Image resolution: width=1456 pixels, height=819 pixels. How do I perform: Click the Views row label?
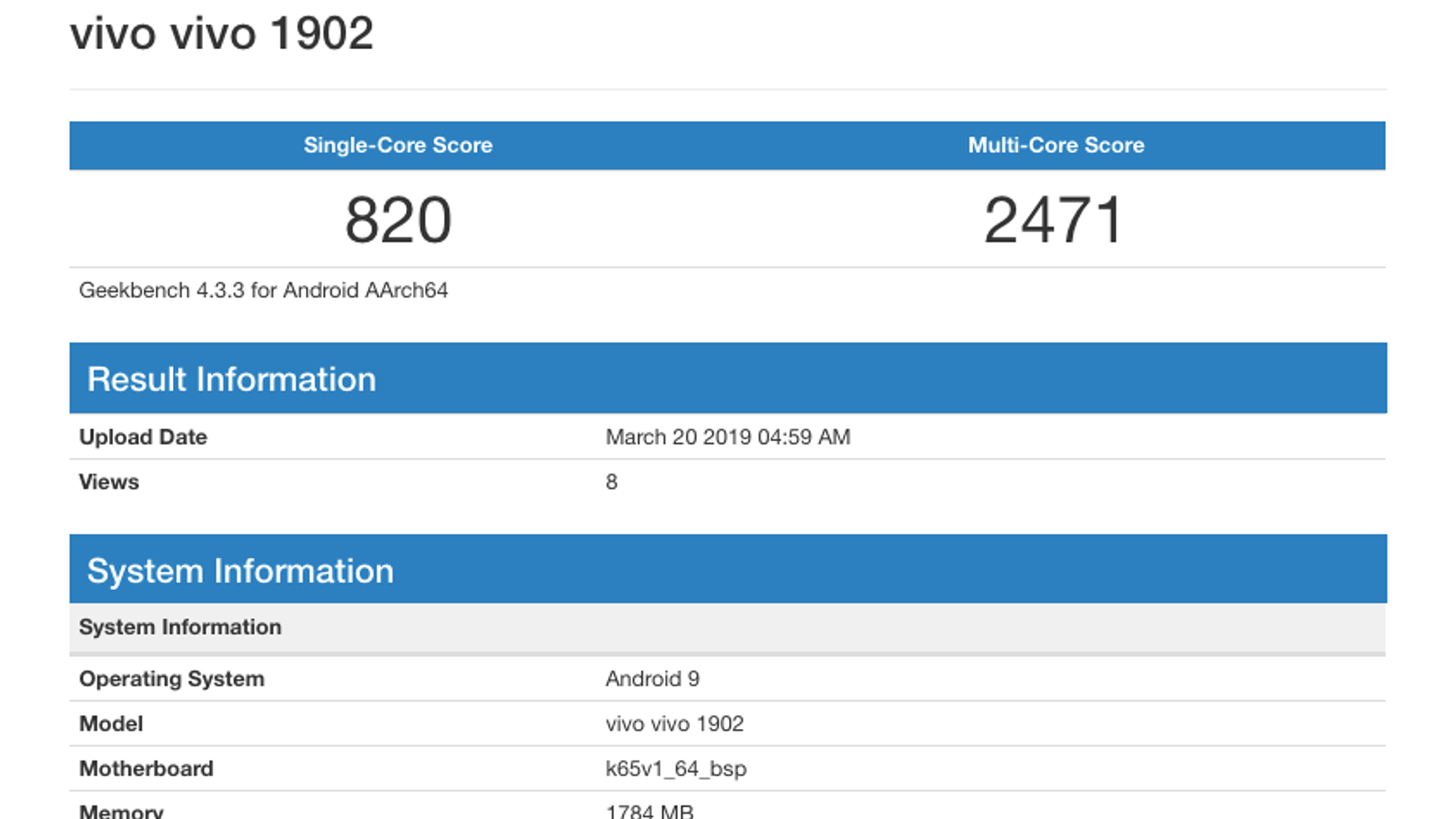(108, 482)
